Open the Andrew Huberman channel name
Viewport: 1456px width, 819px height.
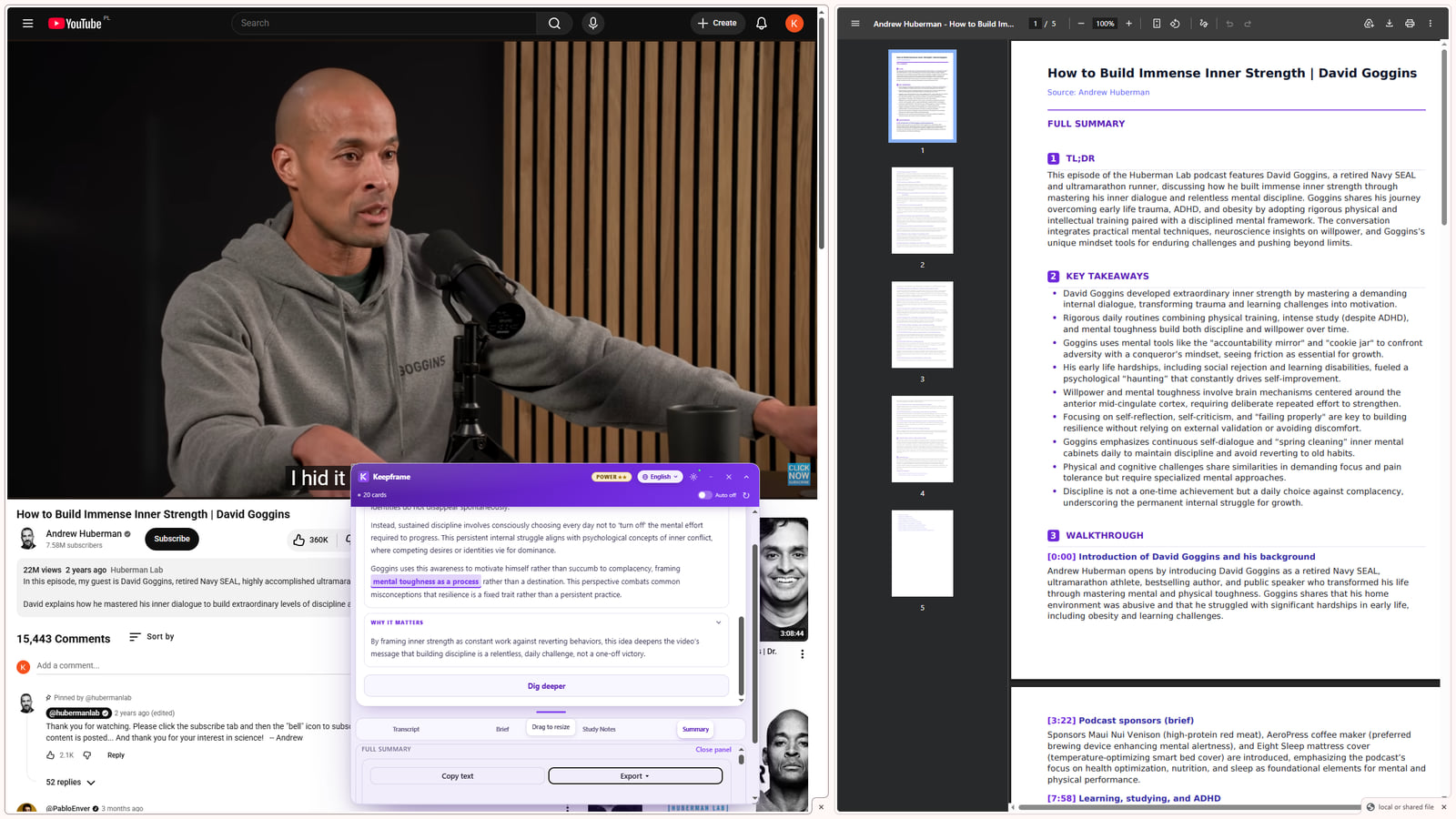[x=84, y=534]
